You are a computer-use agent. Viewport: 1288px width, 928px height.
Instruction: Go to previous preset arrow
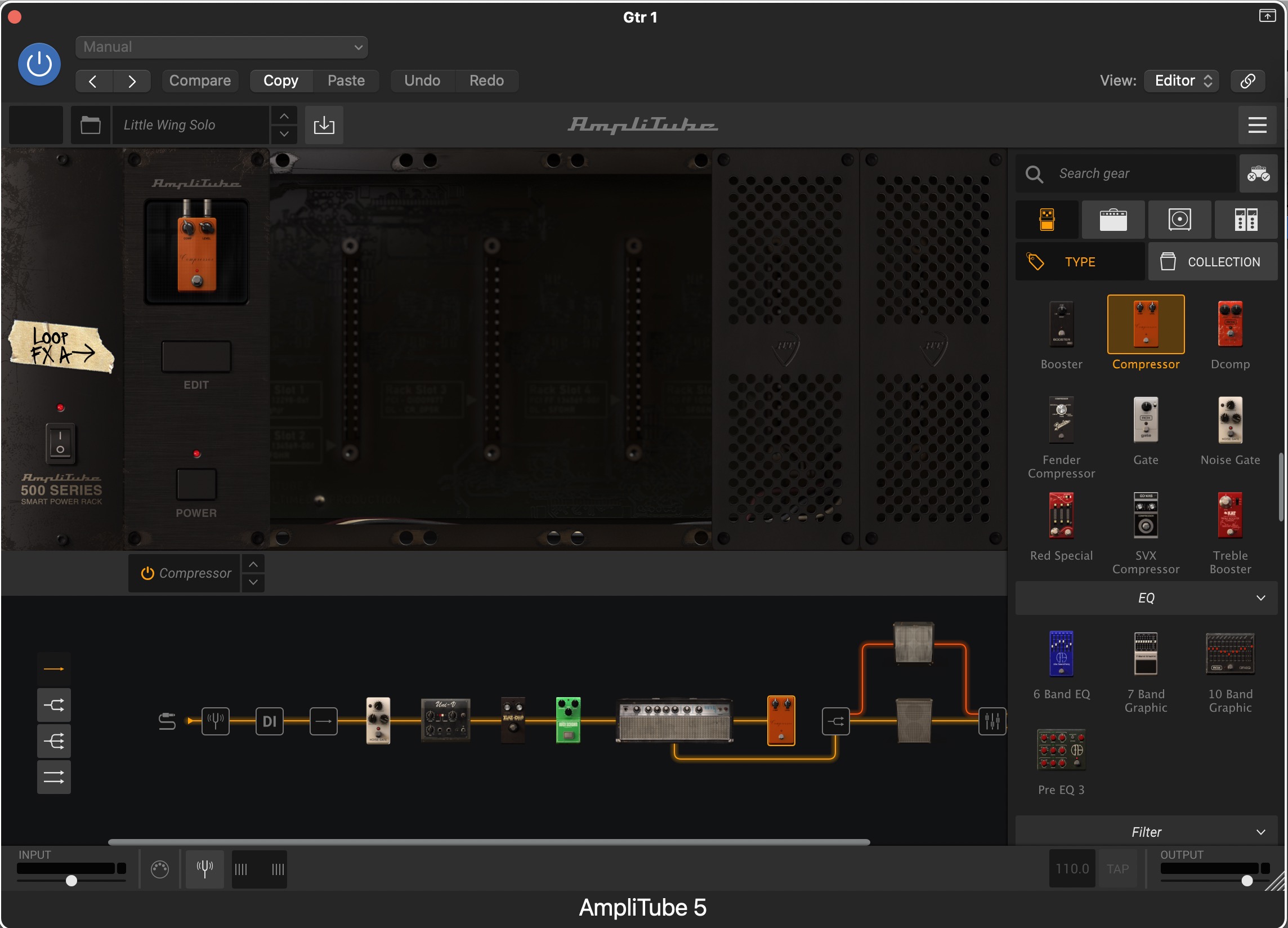click(93, 81)
